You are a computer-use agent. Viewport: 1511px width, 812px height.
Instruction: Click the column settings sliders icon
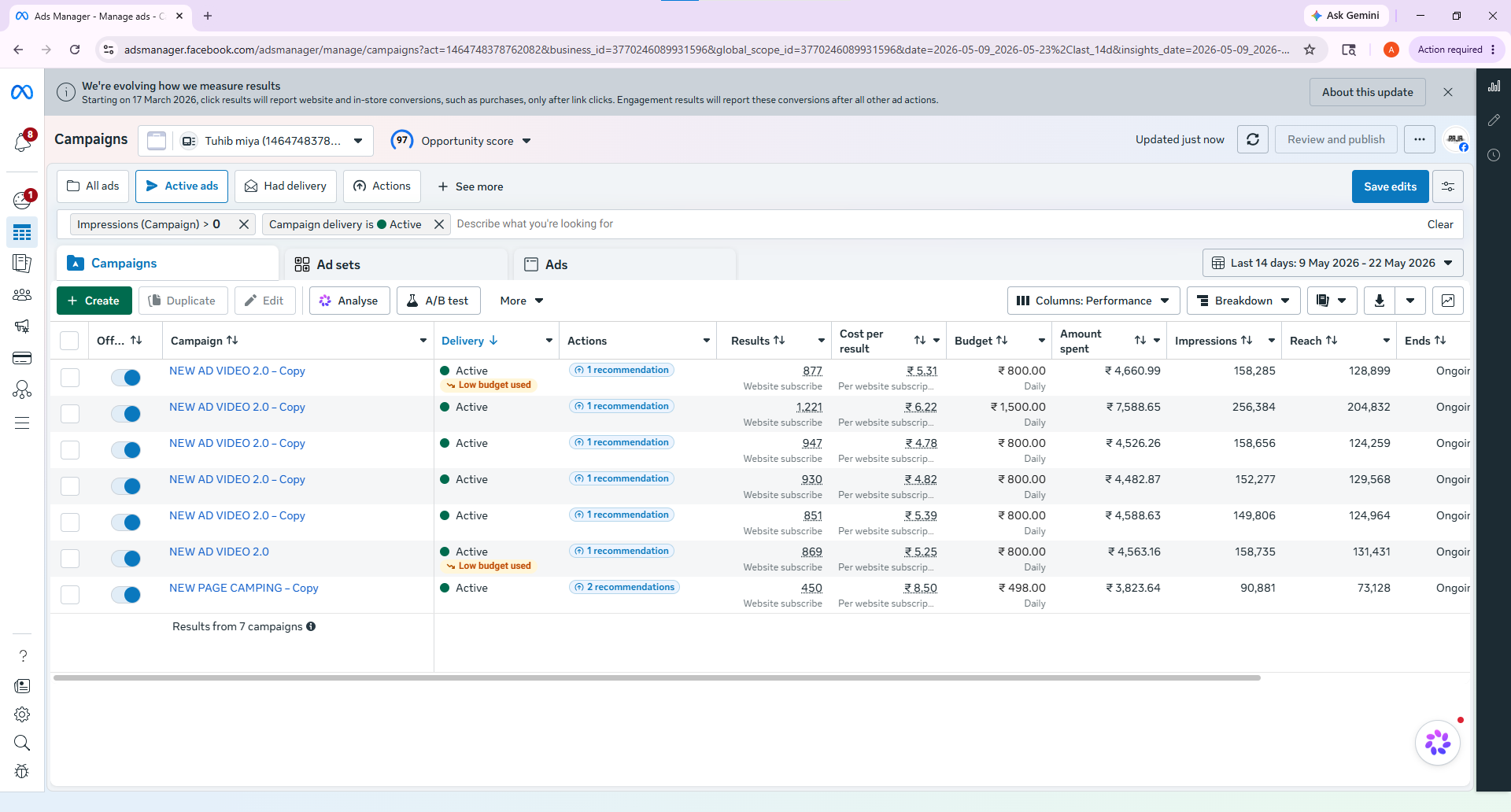tap(1448, 186)
